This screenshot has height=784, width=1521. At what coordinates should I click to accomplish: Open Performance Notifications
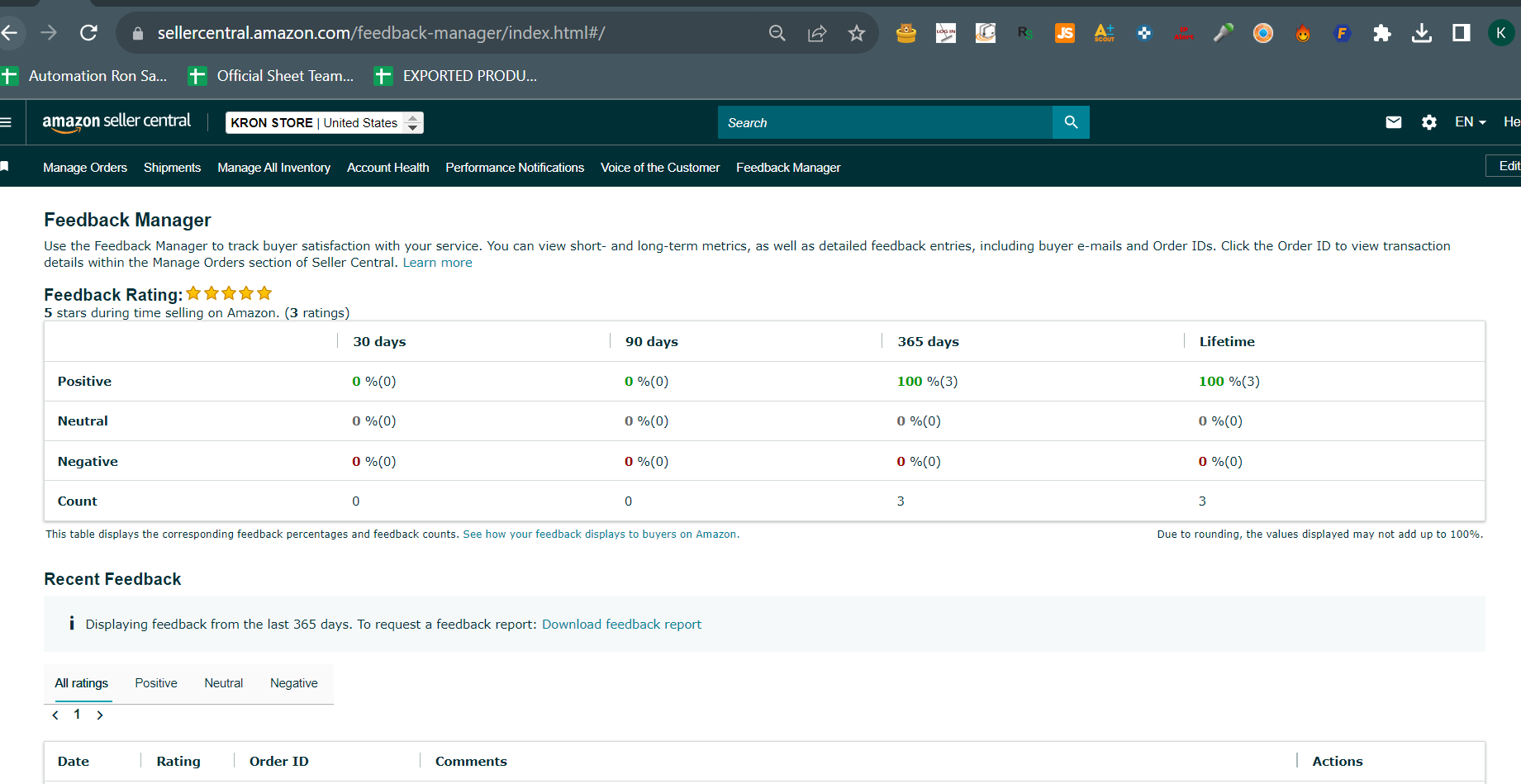515,168
